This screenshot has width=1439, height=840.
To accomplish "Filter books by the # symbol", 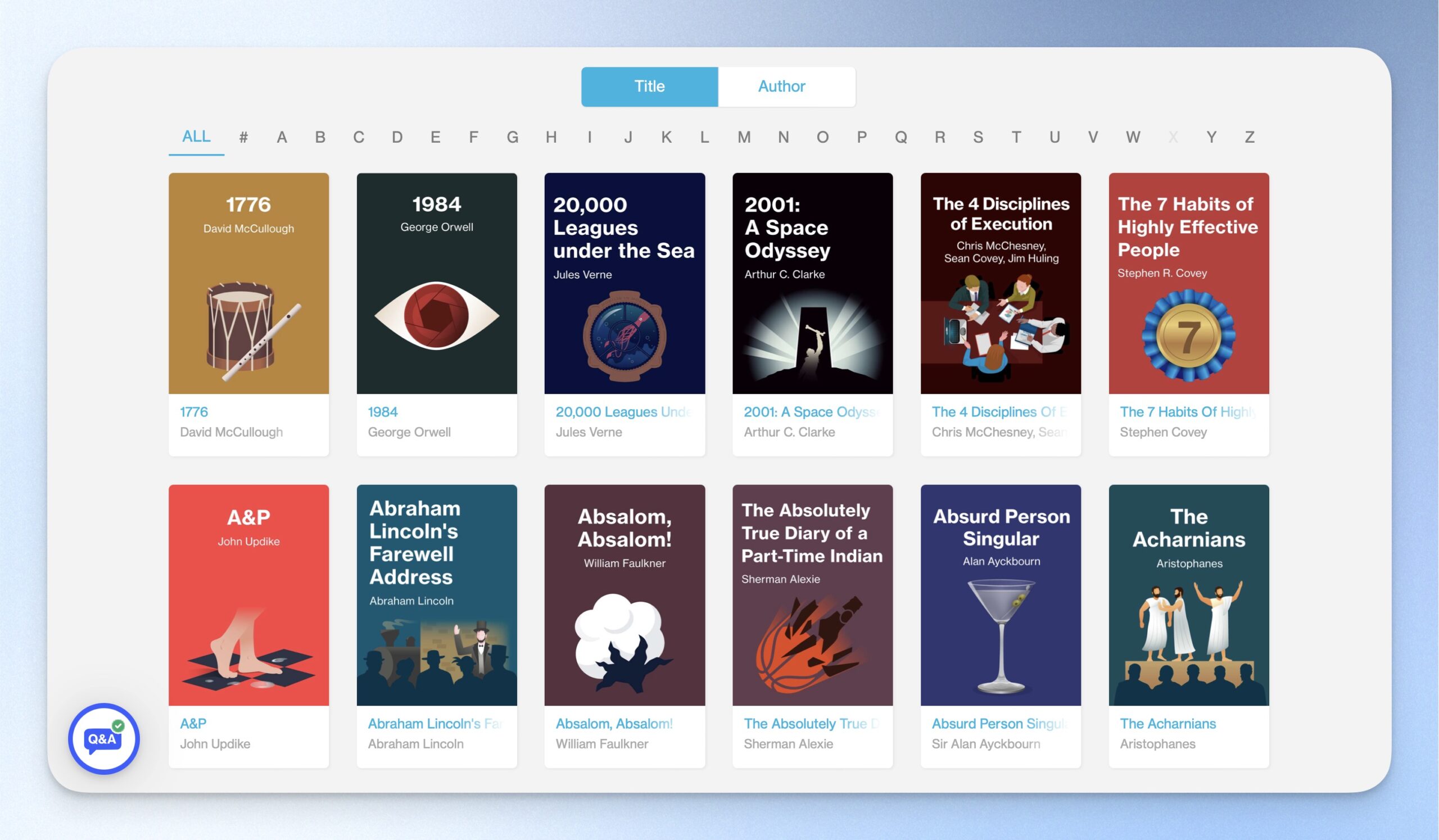I will 243,138.
